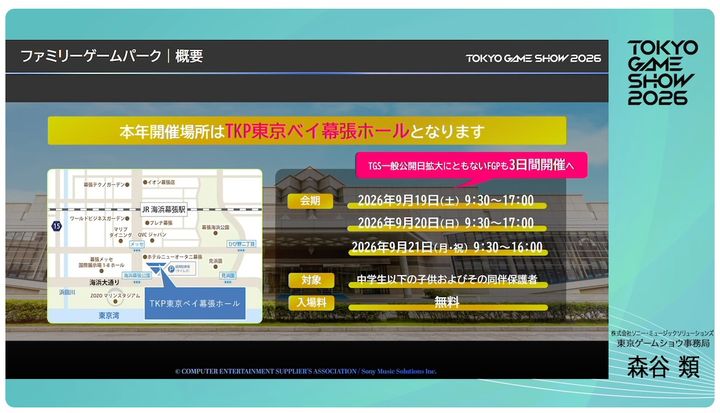The width and height of the screenshot is (720, 413).
Task: Click the マリブ ダイニング label on the map
Action: (x=121, y=232)
